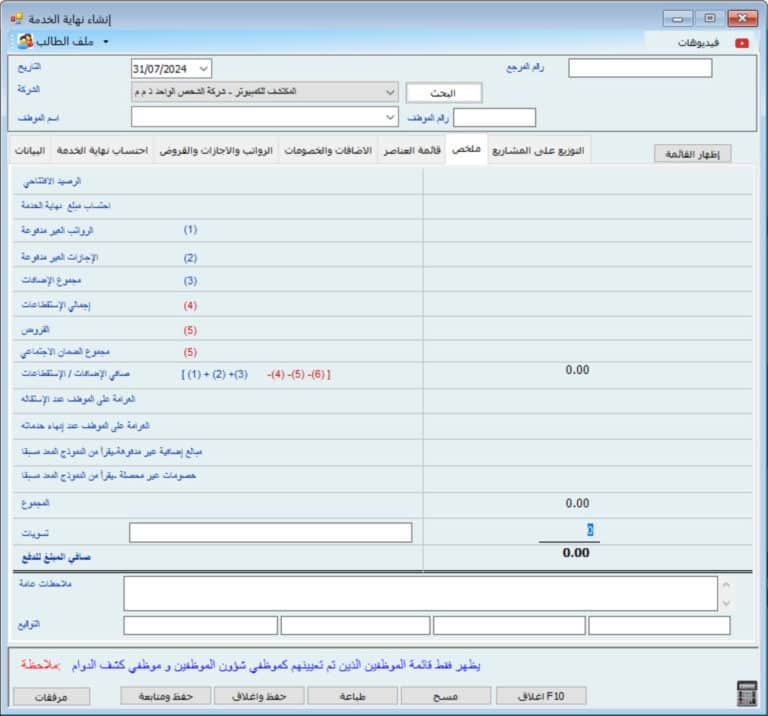Screen dimensions: 768x716
Task: Open the ملف الطالب student file icon
Action: [25, 41]
